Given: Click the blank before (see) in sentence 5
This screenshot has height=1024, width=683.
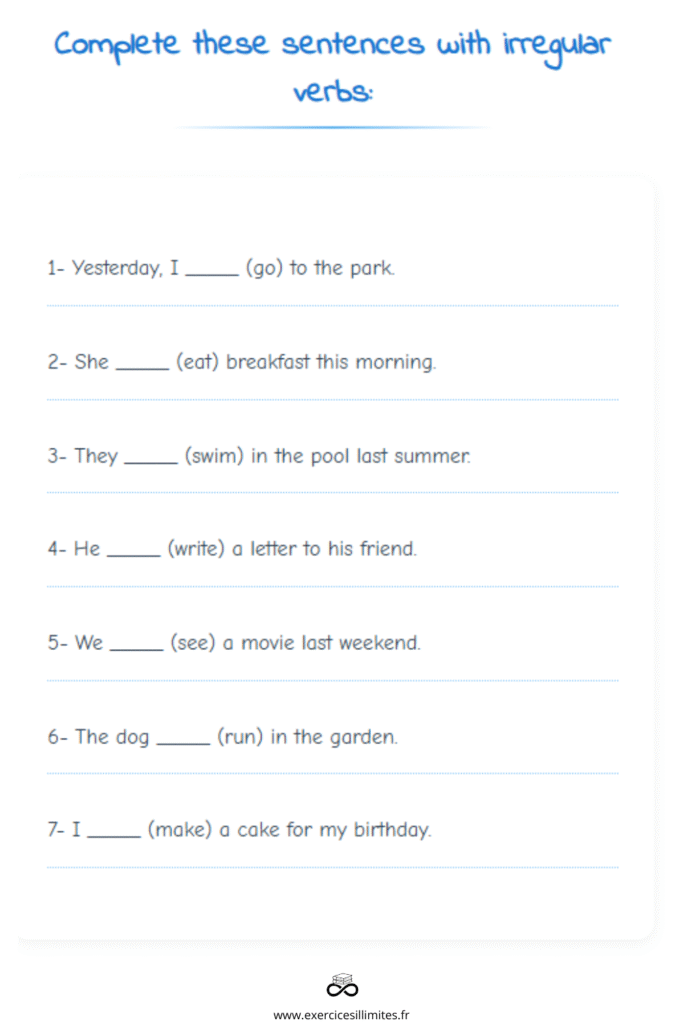Looking at the screenshot, I should click(x=136, y=649).
